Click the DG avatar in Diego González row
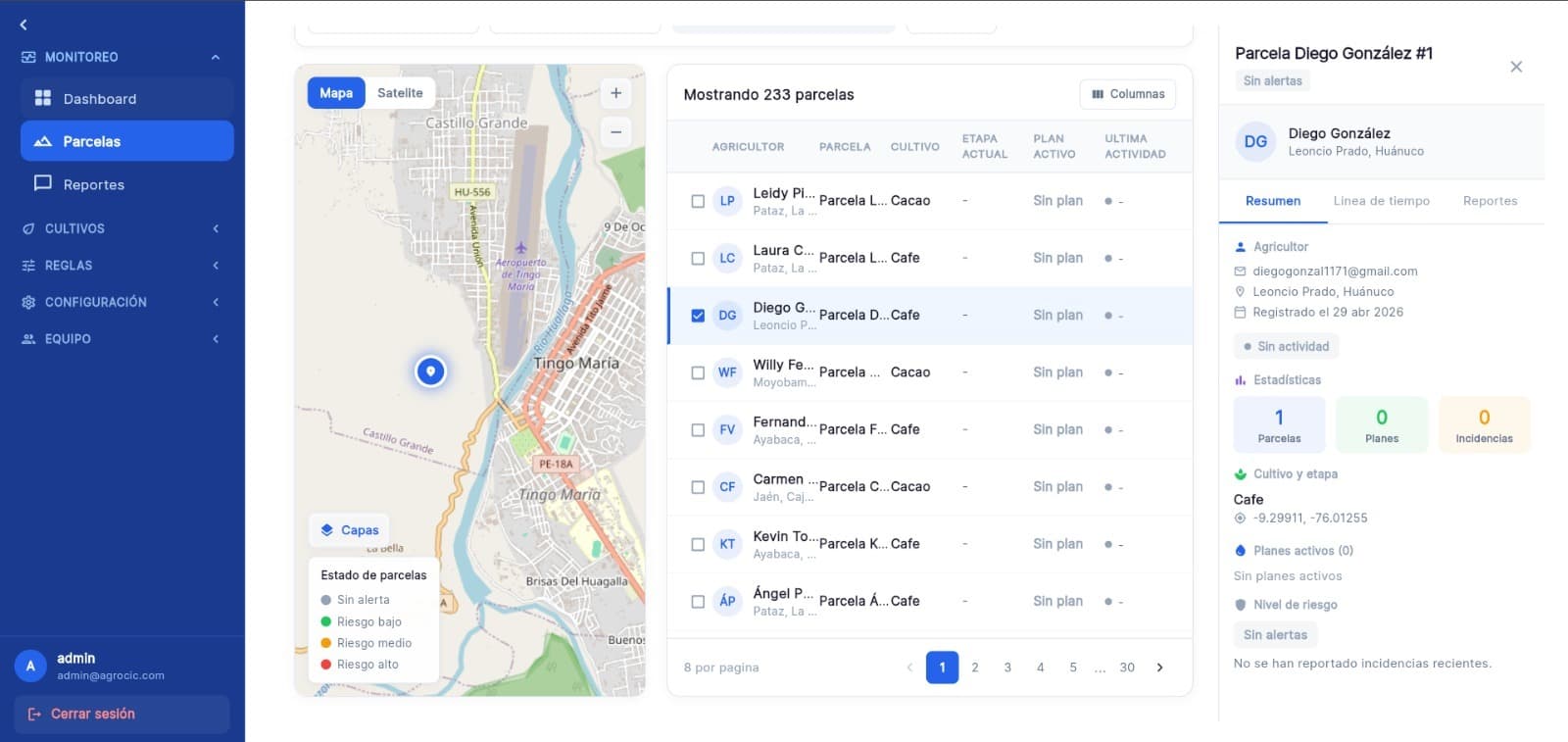The height and width of the screenshot is (742, 1568). (x=727, y=316)
